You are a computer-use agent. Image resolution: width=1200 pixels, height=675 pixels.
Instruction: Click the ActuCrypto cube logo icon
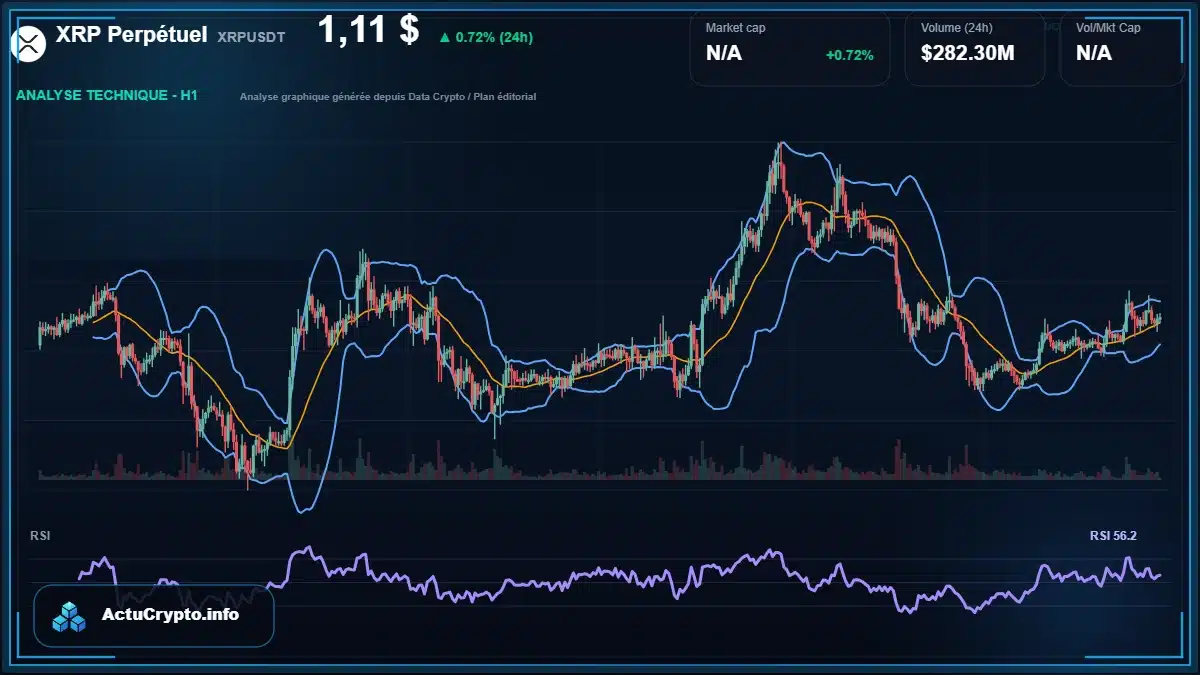click(70, 617)
